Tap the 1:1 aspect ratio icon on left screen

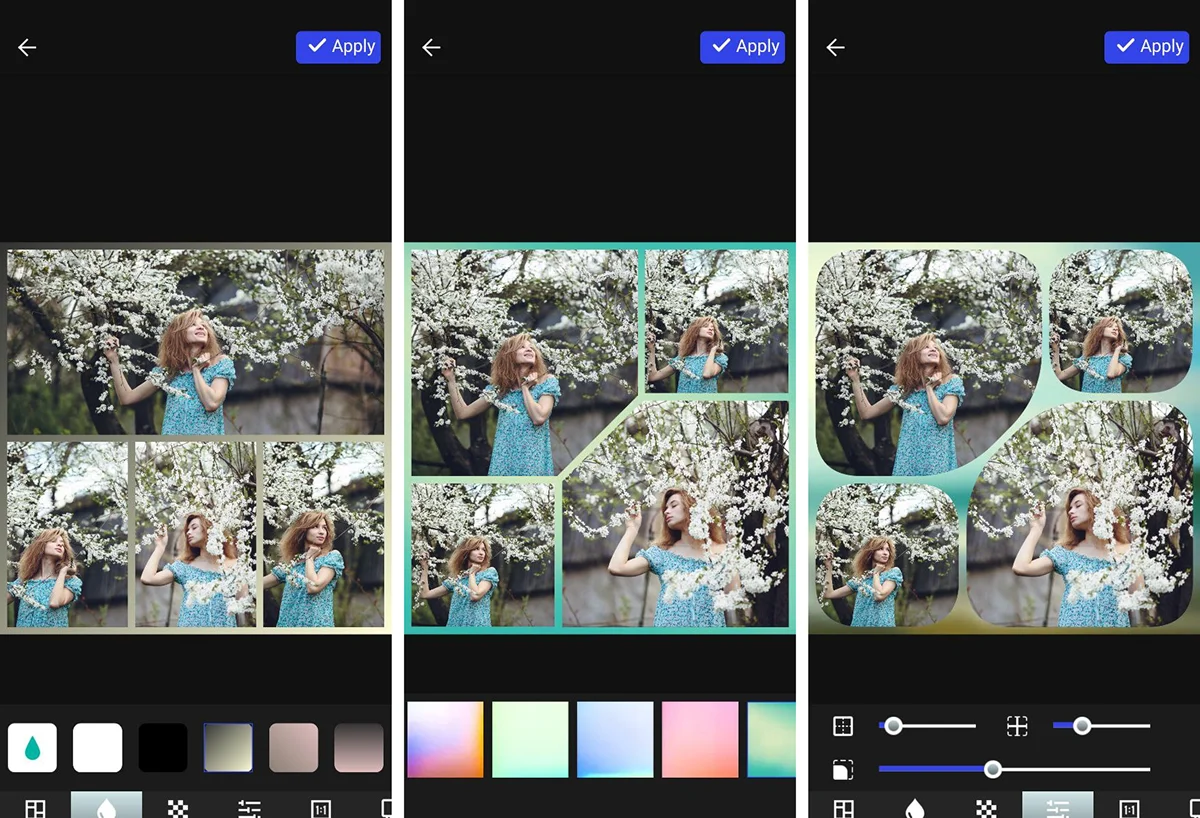(320, 807)
